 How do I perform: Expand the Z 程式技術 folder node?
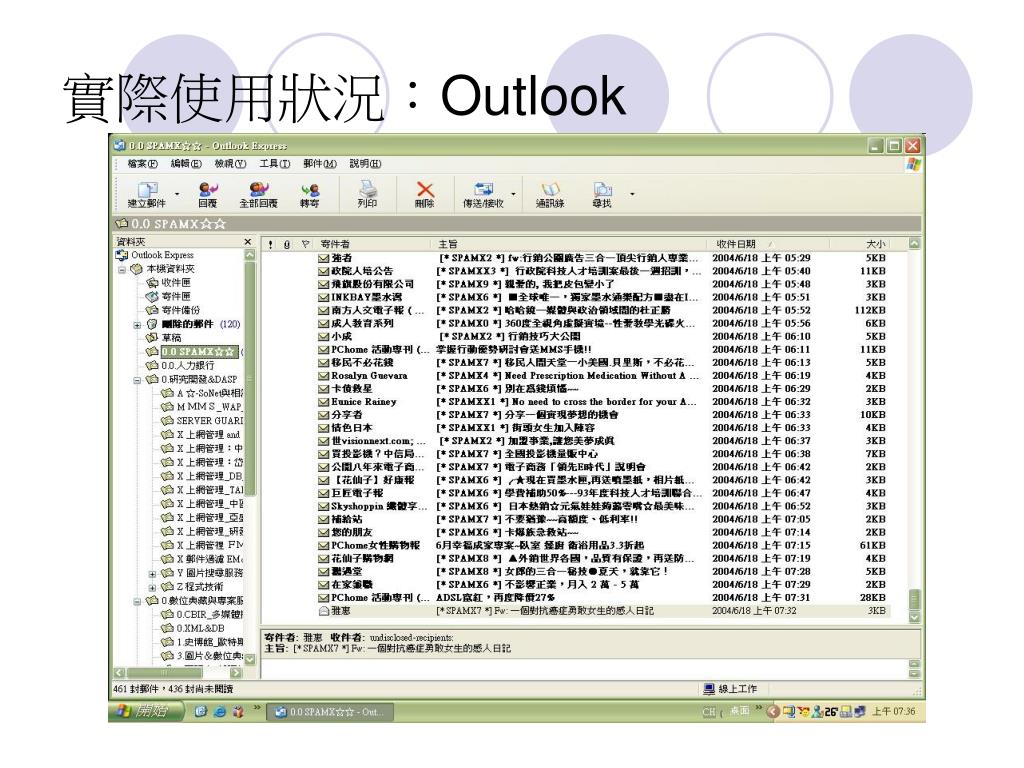pyautogui.click(x=153, y=587)
